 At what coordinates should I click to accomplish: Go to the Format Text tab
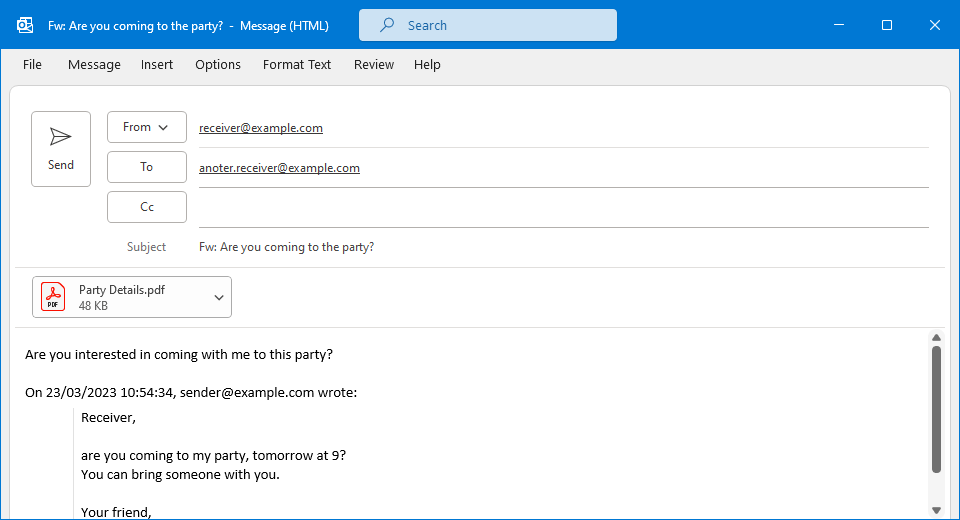point(297,64)
